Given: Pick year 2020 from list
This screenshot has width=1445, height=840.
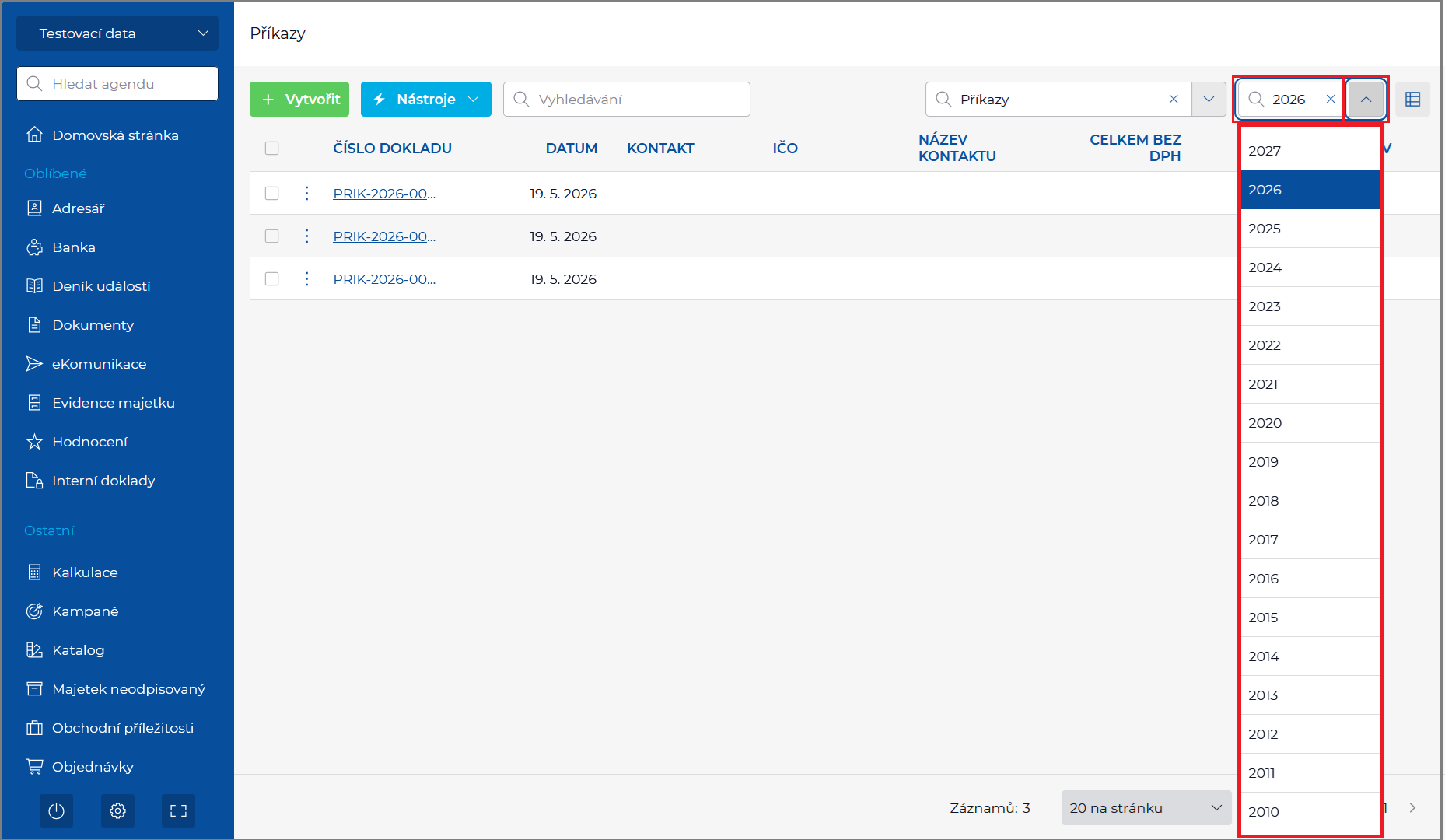Looking at the screenshot, I should pos(1310,423).
